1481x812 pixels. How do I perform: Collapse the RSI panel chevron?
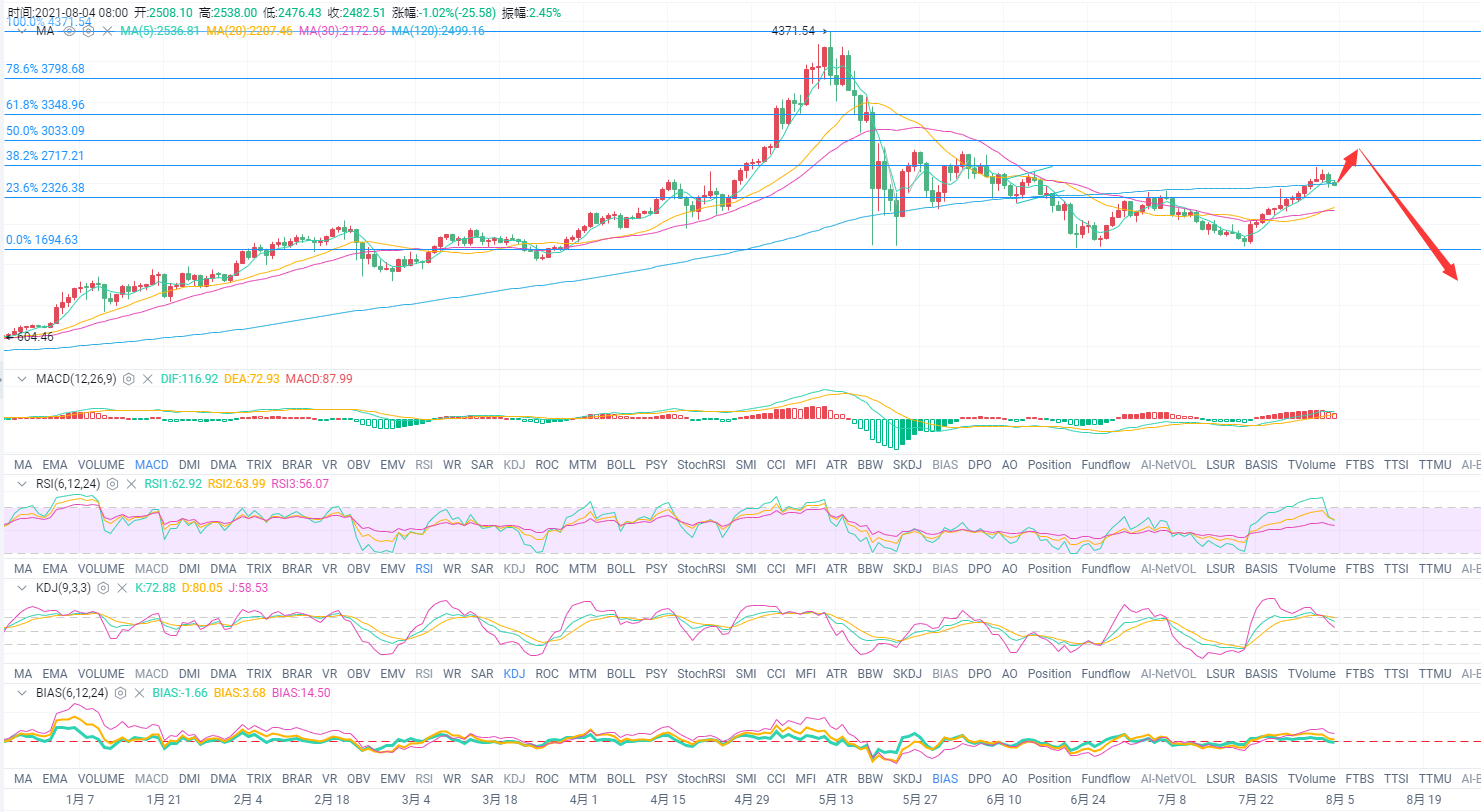pos(22,483)
